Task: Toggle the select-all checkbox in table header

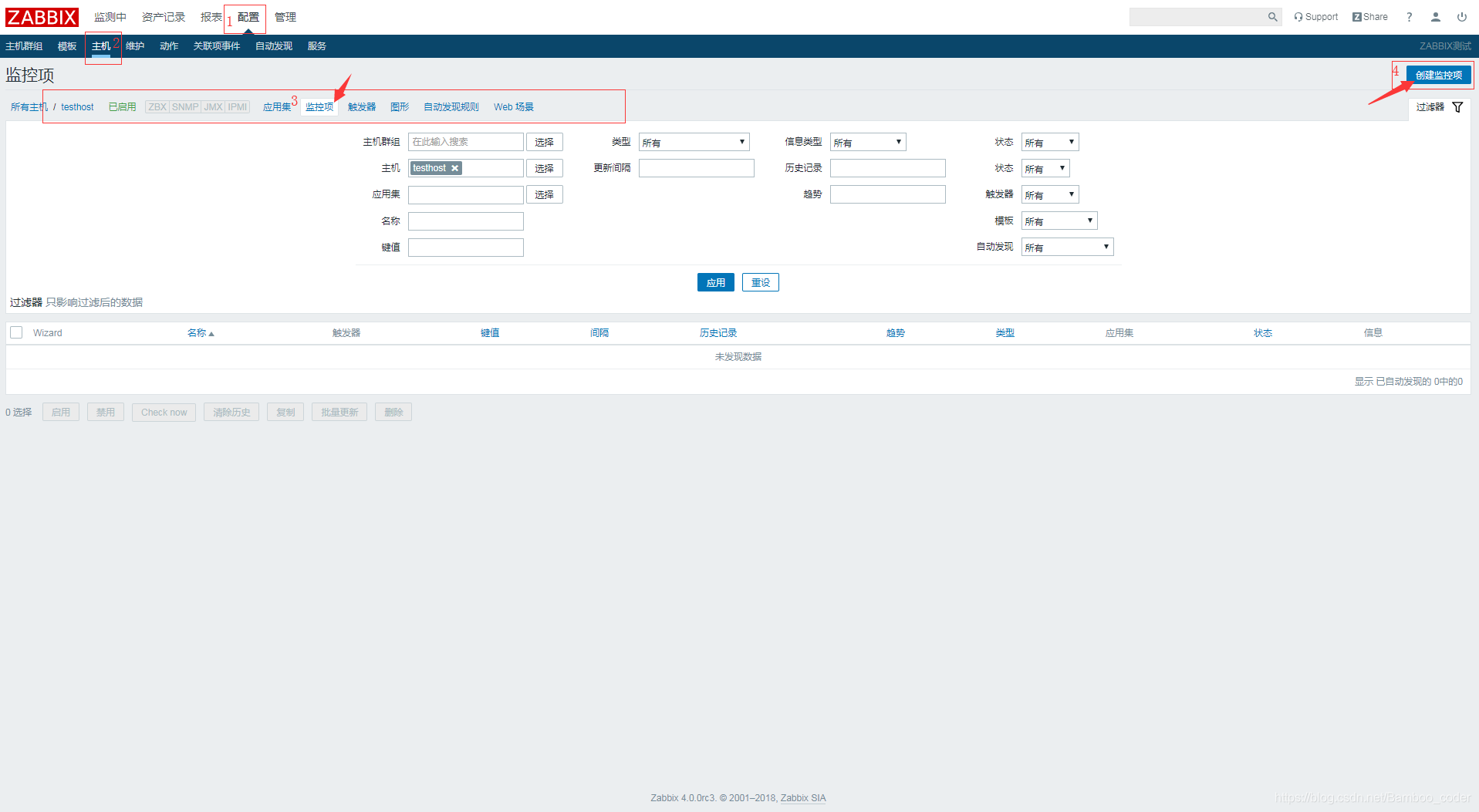Action: click(16, 332)
